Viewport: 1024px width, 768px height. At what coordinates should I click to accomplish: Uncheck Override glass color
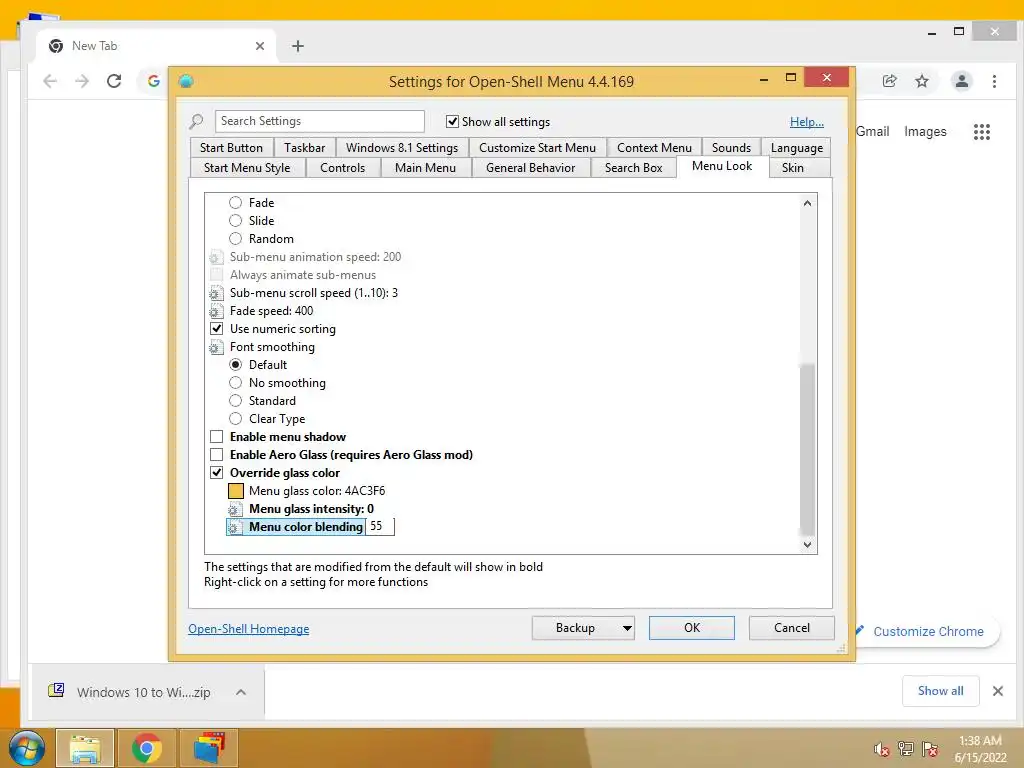(x=217, y=473)
